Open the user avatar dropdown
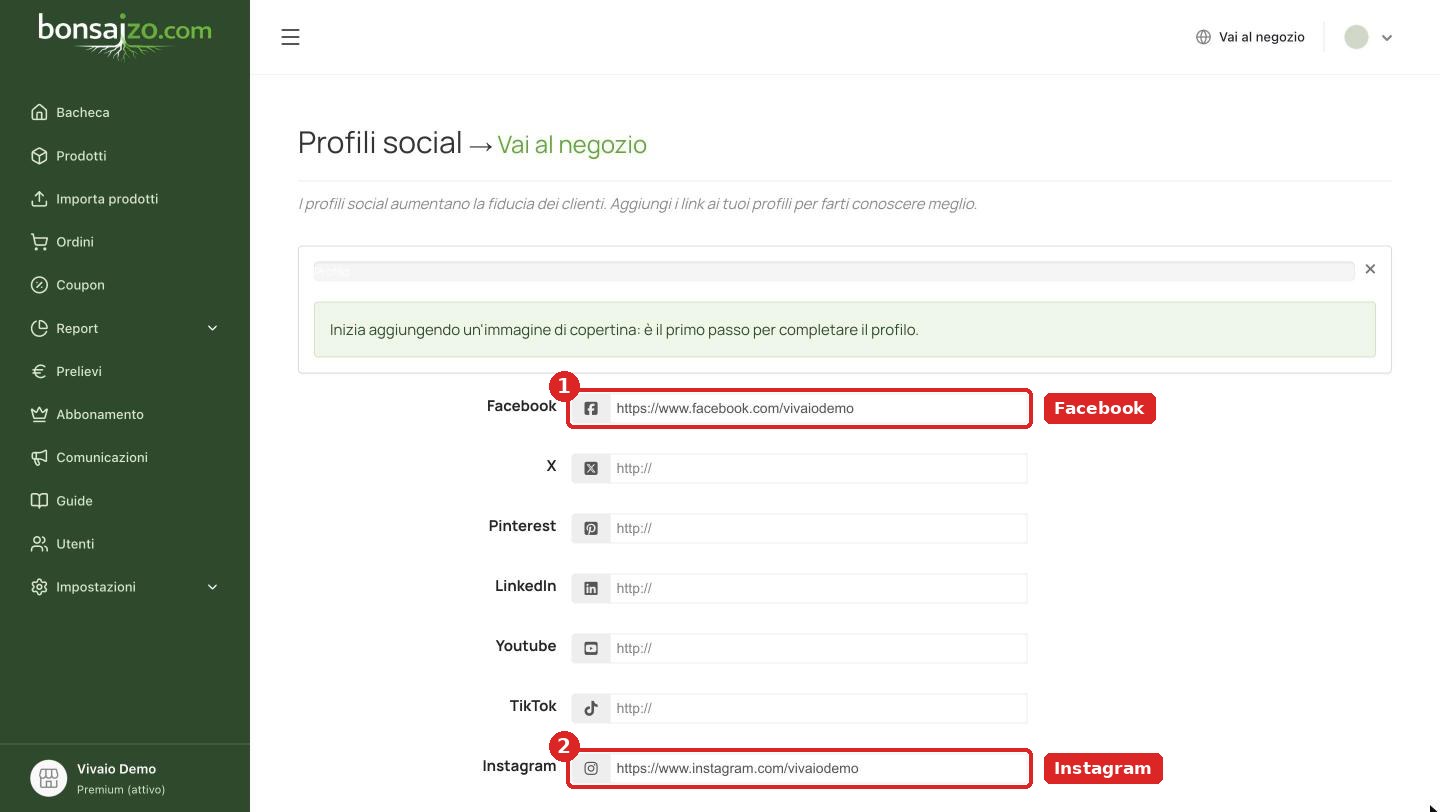 [1369, 37]
